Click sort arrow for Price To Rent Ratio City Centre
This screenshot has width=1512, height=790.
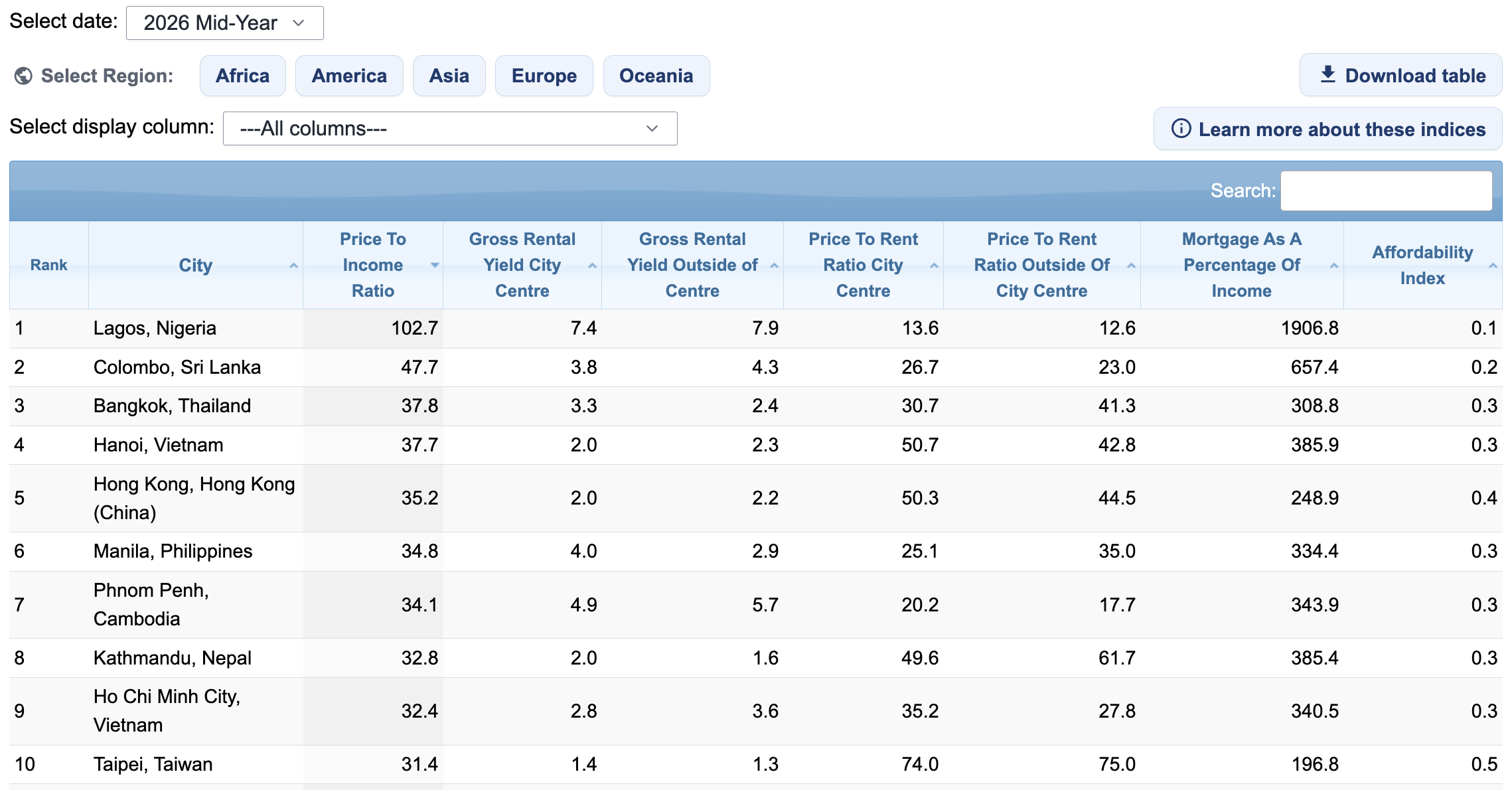(x=934, y=266)
